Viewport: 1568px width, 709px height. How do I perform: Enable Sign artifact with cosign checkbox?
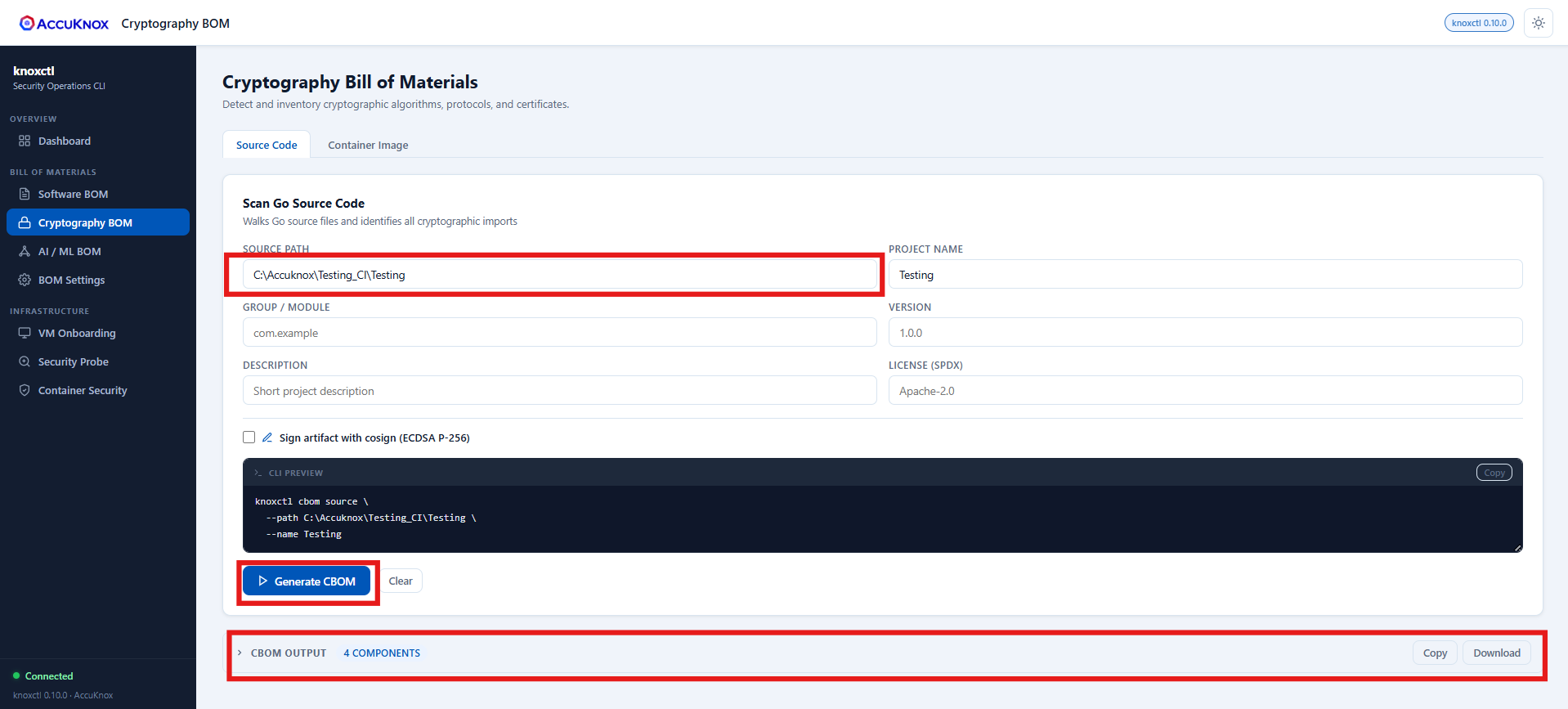249,438
